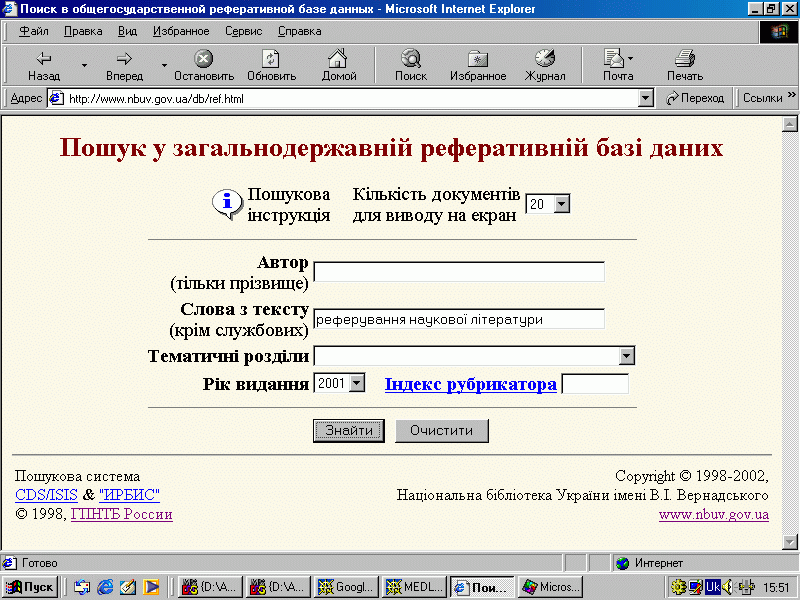Open the CDS/ISIS link
Viewport: 800px width, 600px height.
click(46, 494)
